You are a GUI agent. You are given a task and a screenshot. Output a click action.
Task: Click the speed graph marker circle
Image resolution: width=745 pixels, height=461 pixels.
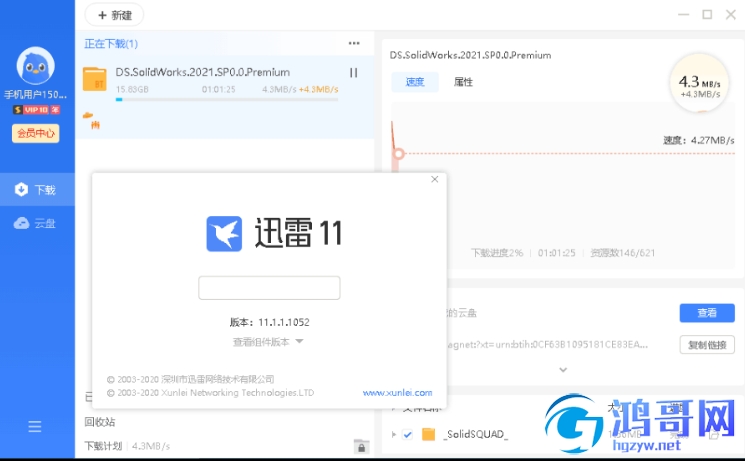pyautogui.click(x=399, y=154)
